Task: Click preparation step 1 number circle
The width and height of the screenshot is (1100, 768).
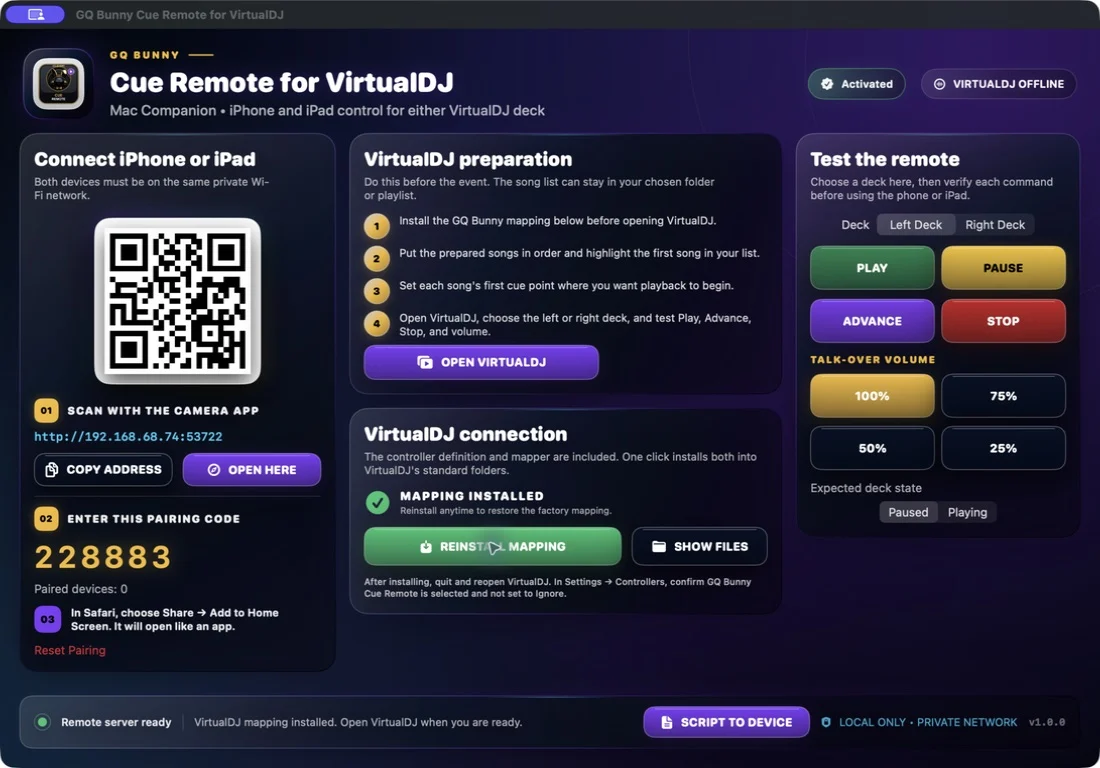Action: coord(377,227)
